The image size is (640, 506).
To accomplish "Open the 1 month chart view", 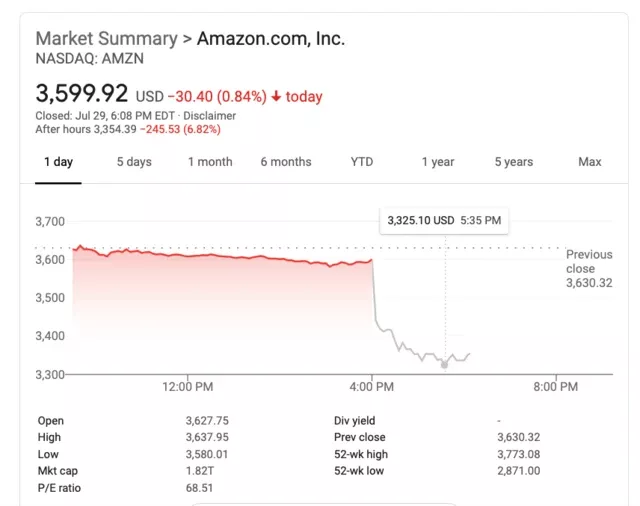I will pyautogui.click(x=210, y=162).
